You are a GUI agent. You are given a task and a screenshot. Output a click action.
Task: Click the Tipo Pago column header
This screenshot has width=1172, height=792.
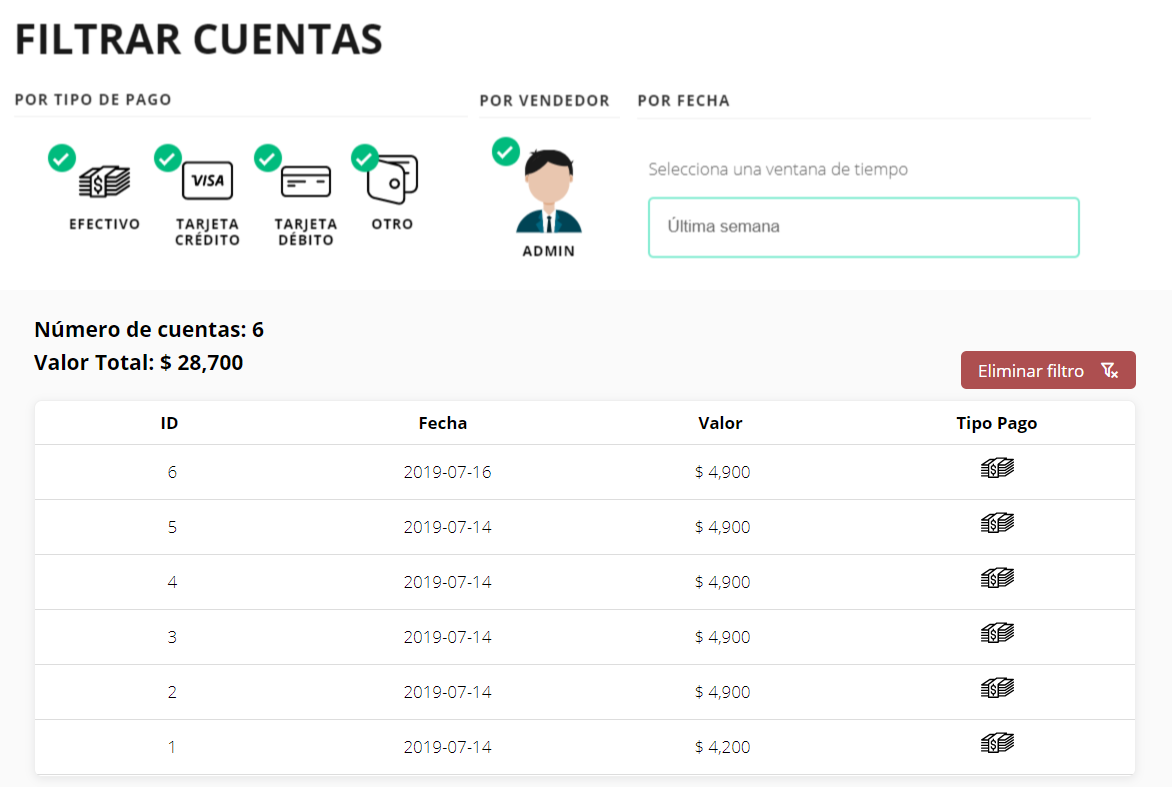pyautogui.click(x=996, y=424)
